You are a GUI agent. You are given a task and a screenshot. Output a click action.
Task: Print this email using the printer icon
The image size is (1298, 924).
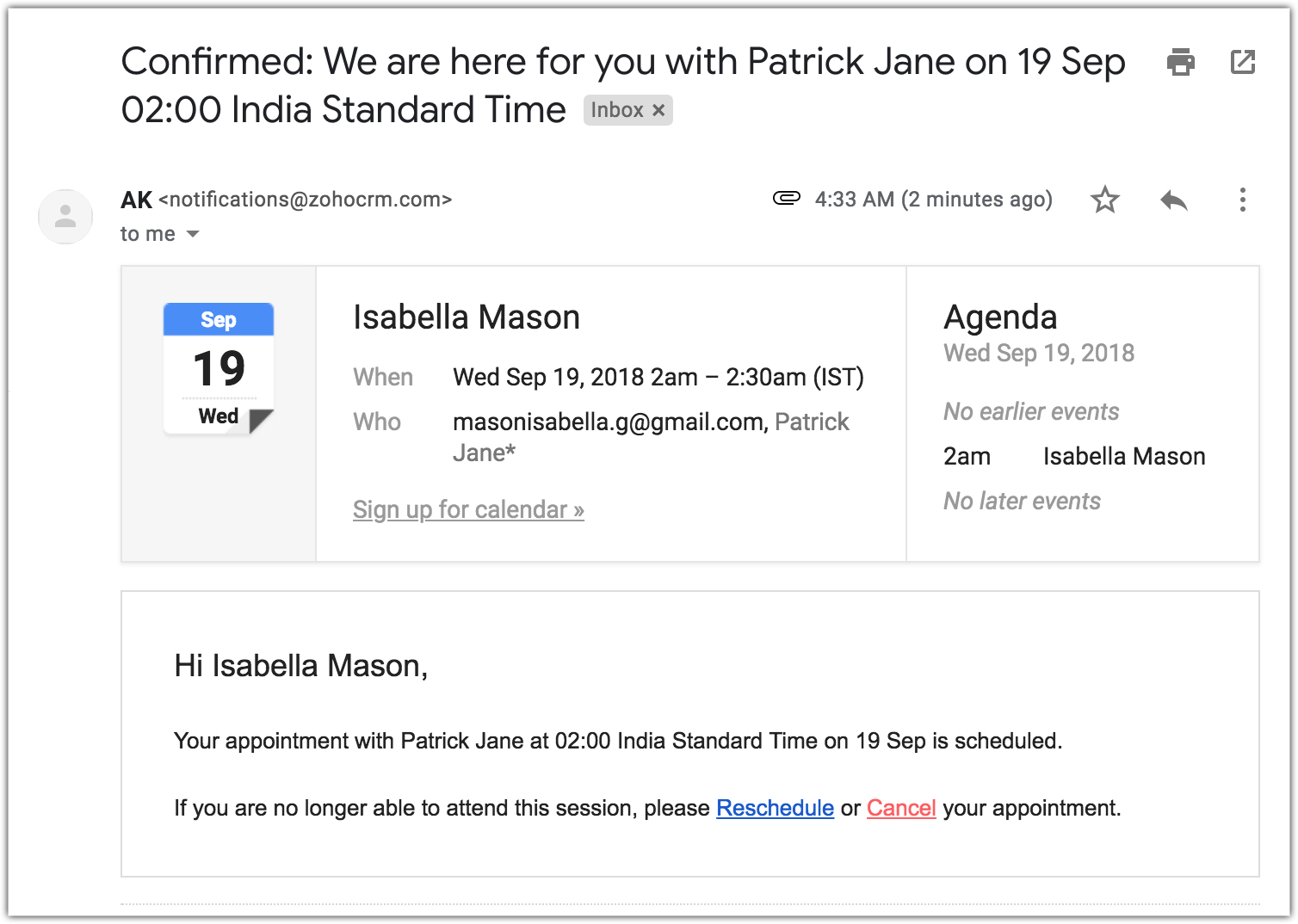pyautogui.click(x=1180, y=62)
